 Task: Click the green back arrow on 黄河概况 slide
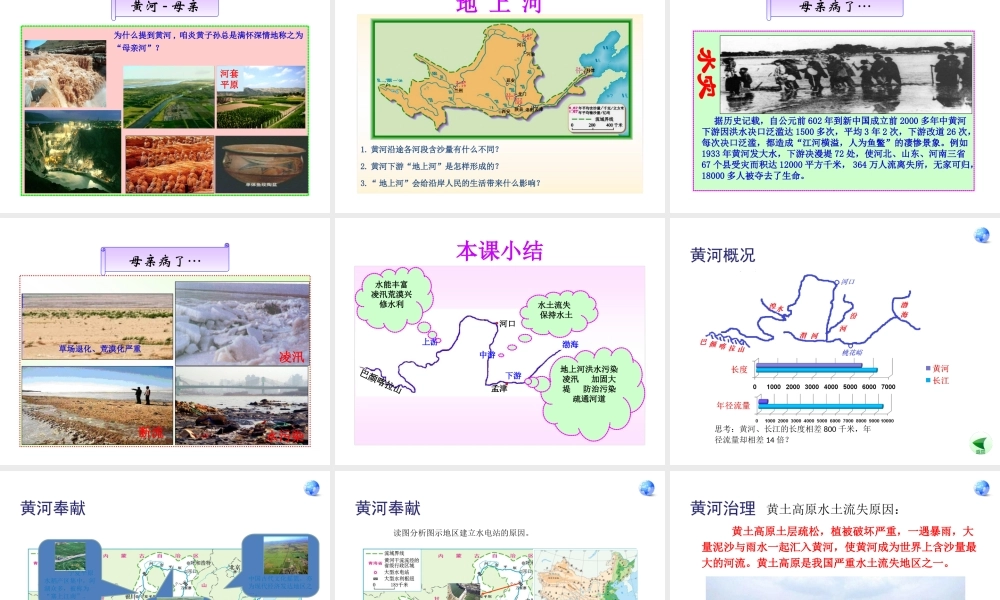click(980, 443)
